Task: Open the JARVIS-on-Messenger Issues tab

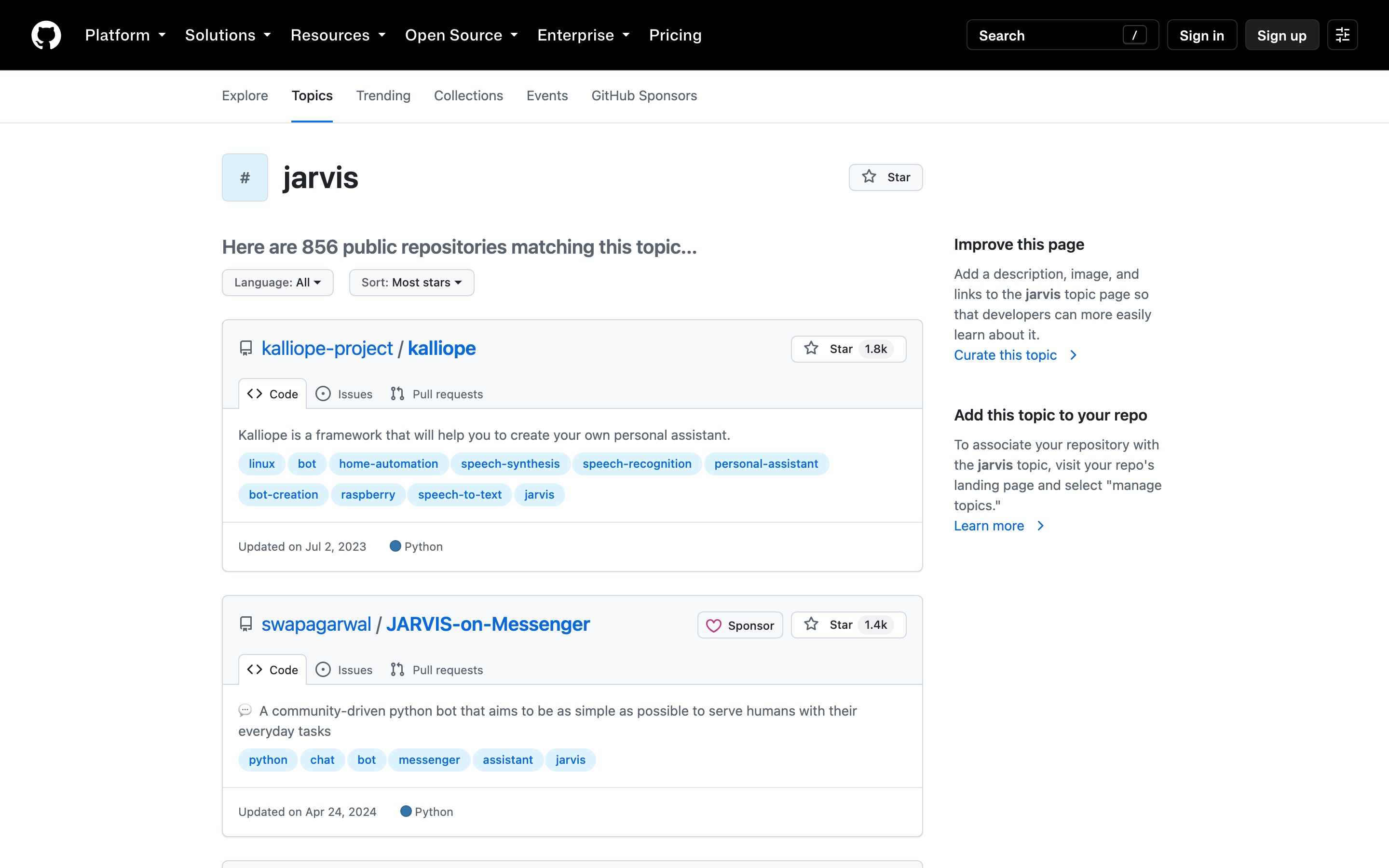Action: click(344, 669)
